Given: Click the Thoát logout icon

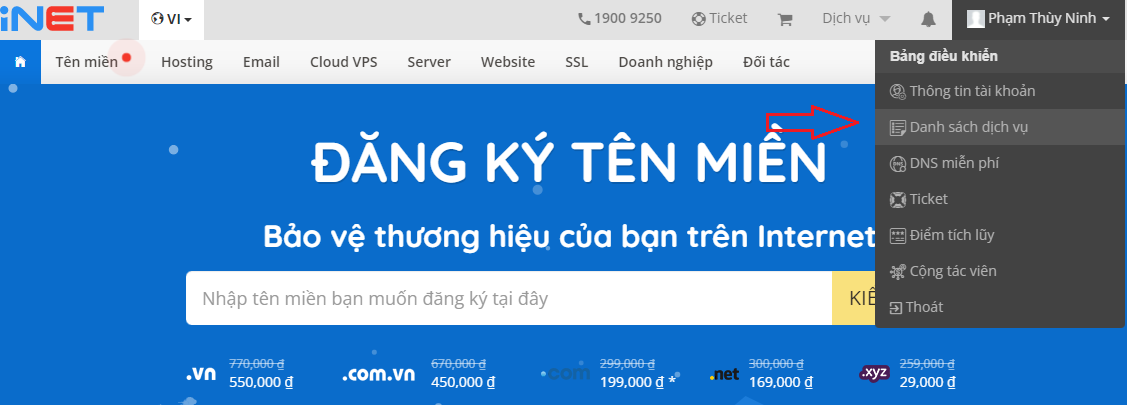Looking at the screenshot, I should click(x=896, y=308).
